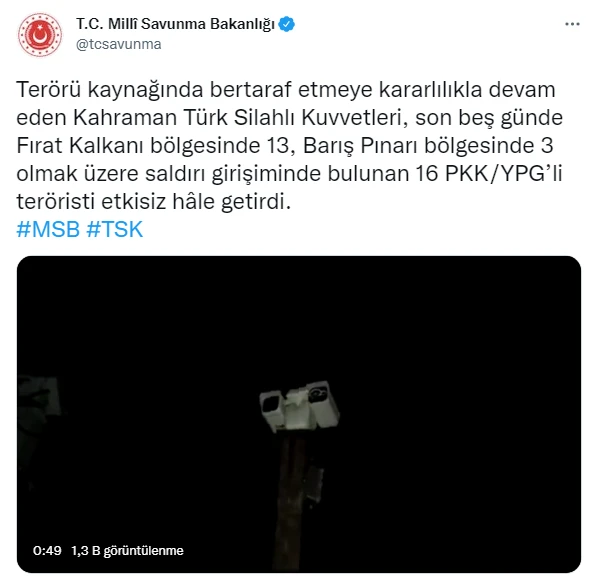This screenshot has height=579, width=598.
Task: Open the #TSK hashtag
Action: click(x=114, y=229)
